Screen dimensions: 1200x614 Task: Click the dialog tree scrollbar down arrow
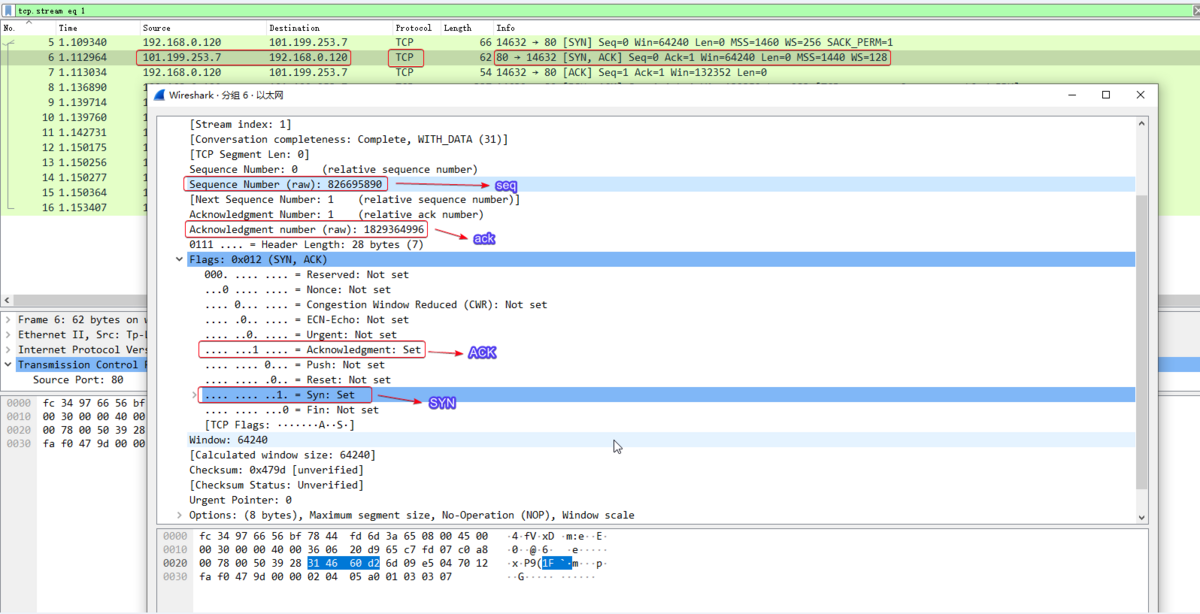pyautogui.click(x=1142, y=517)
